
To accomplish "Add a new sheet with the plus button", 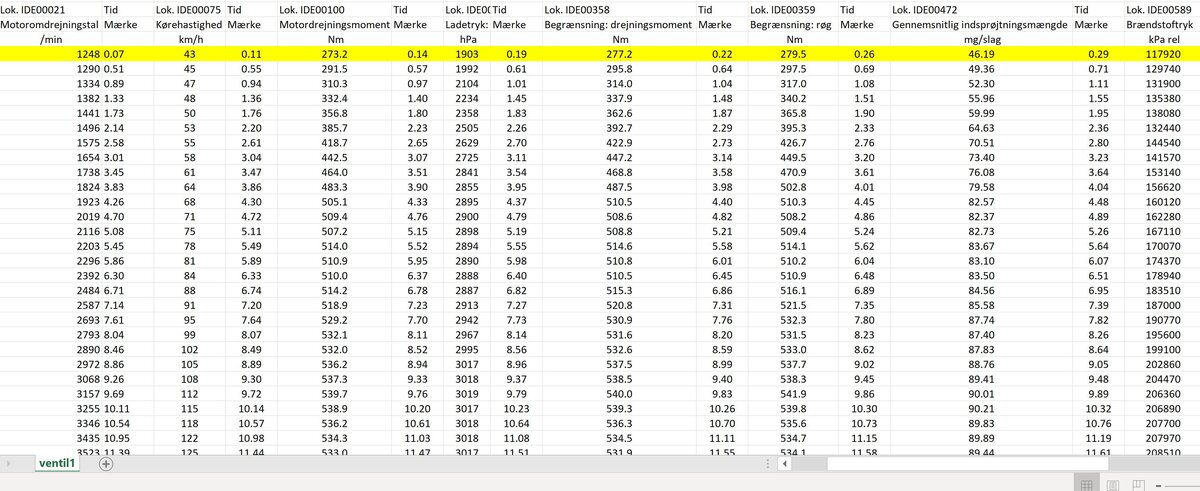I will point(106,464).
